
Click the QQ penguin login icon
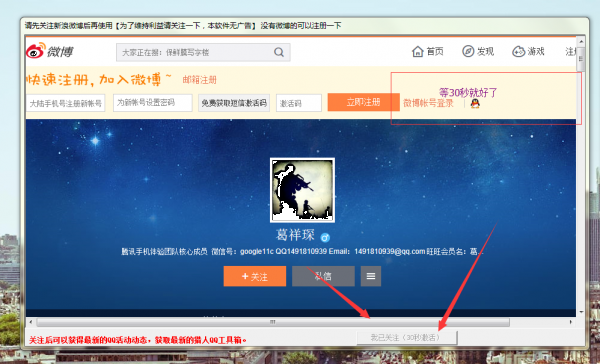coord(475,103)
